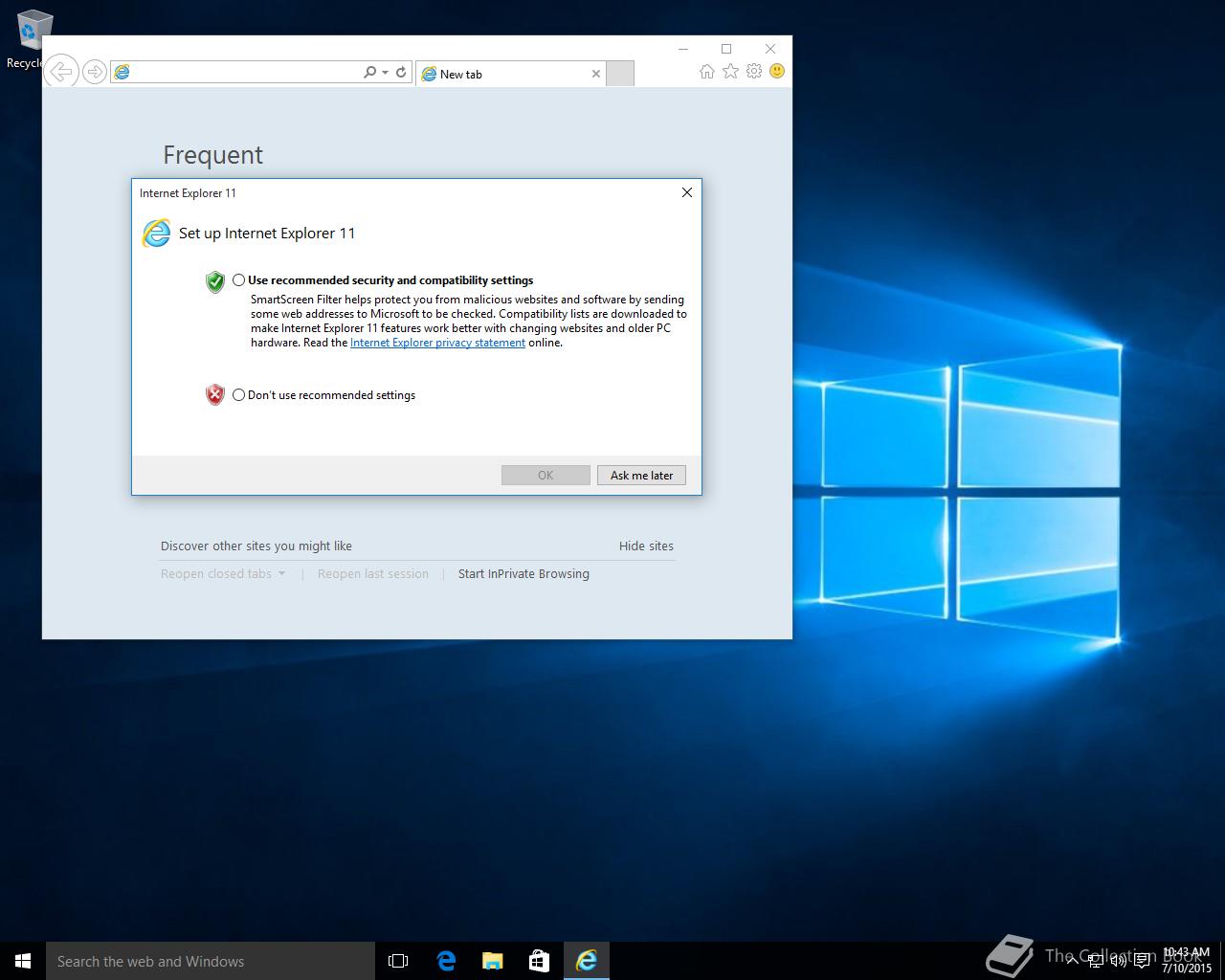Close the New tab tab

[596, 74]
